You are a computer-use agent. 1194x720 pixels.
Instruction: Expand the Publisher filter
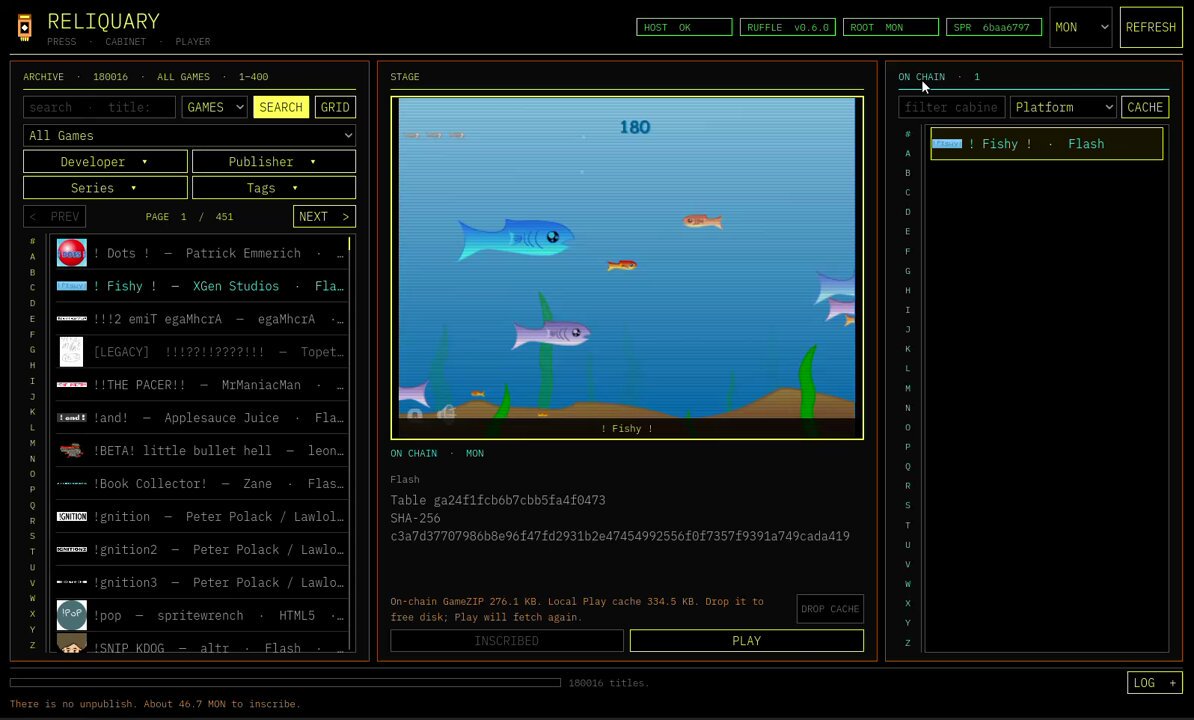[x=274, y=161]
